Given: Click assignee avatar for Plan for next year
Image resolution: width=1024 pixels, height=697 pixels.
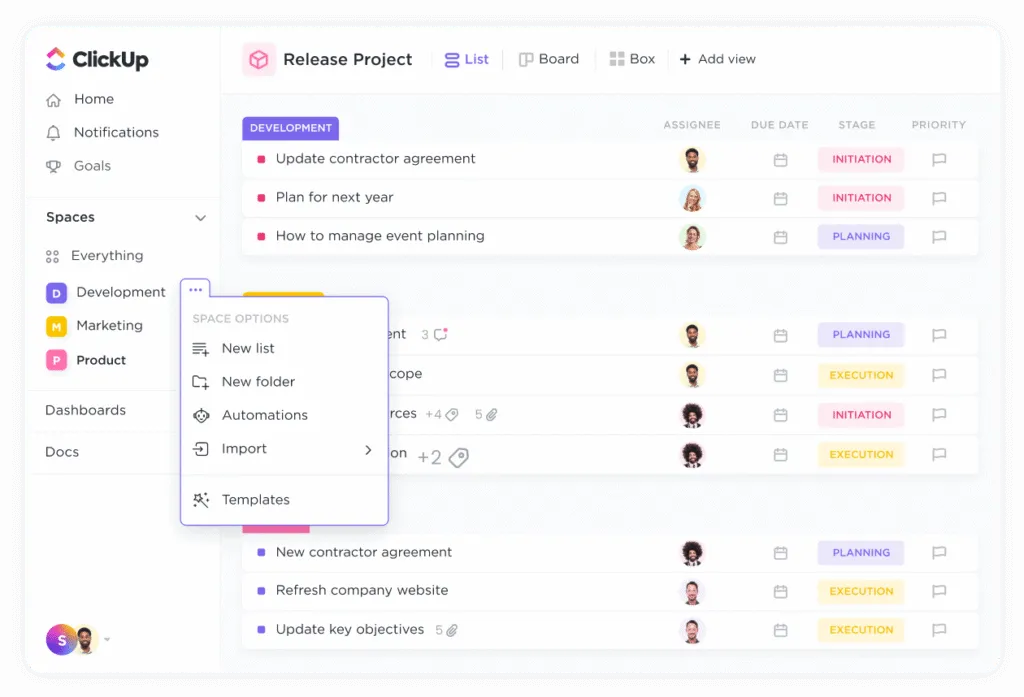Looking at the screenshot, I should tap(692, 198).
